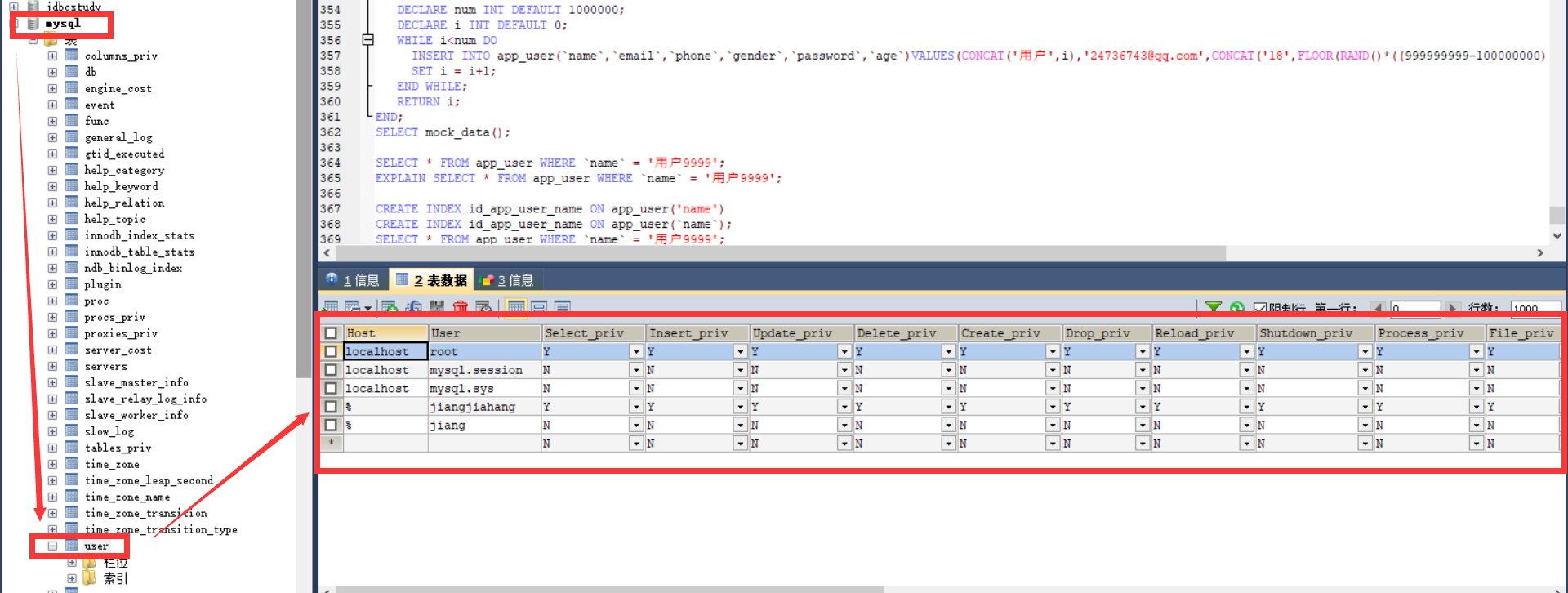Screen dimensions: 1568x593
Task: Select the proxies_priv table in tree
Action: tap(121, 333)
